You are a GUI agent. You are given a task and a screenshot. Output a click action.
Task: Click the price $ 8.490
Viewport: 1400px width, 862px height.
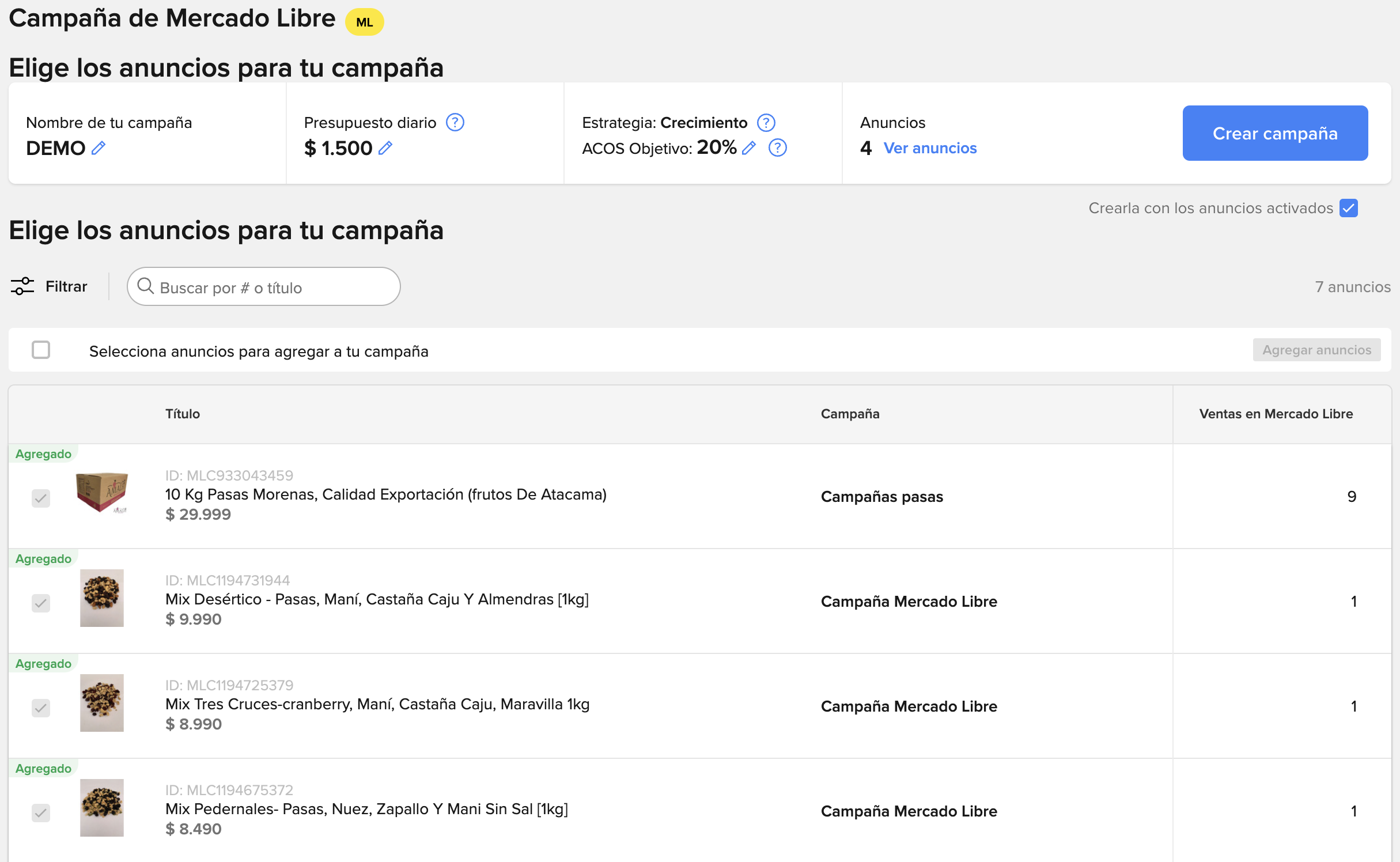click(194, 829)
